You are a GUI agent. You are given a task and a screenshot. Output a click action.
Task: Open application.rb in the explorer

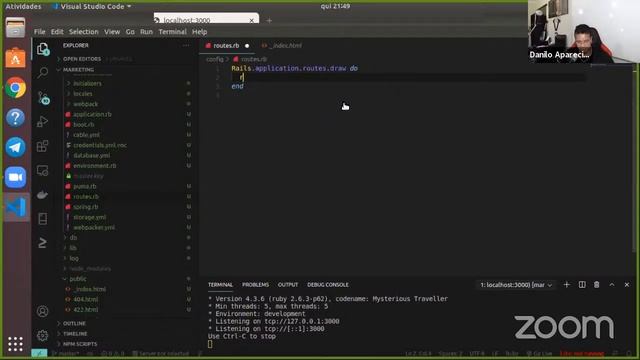[x=92, y=114]
